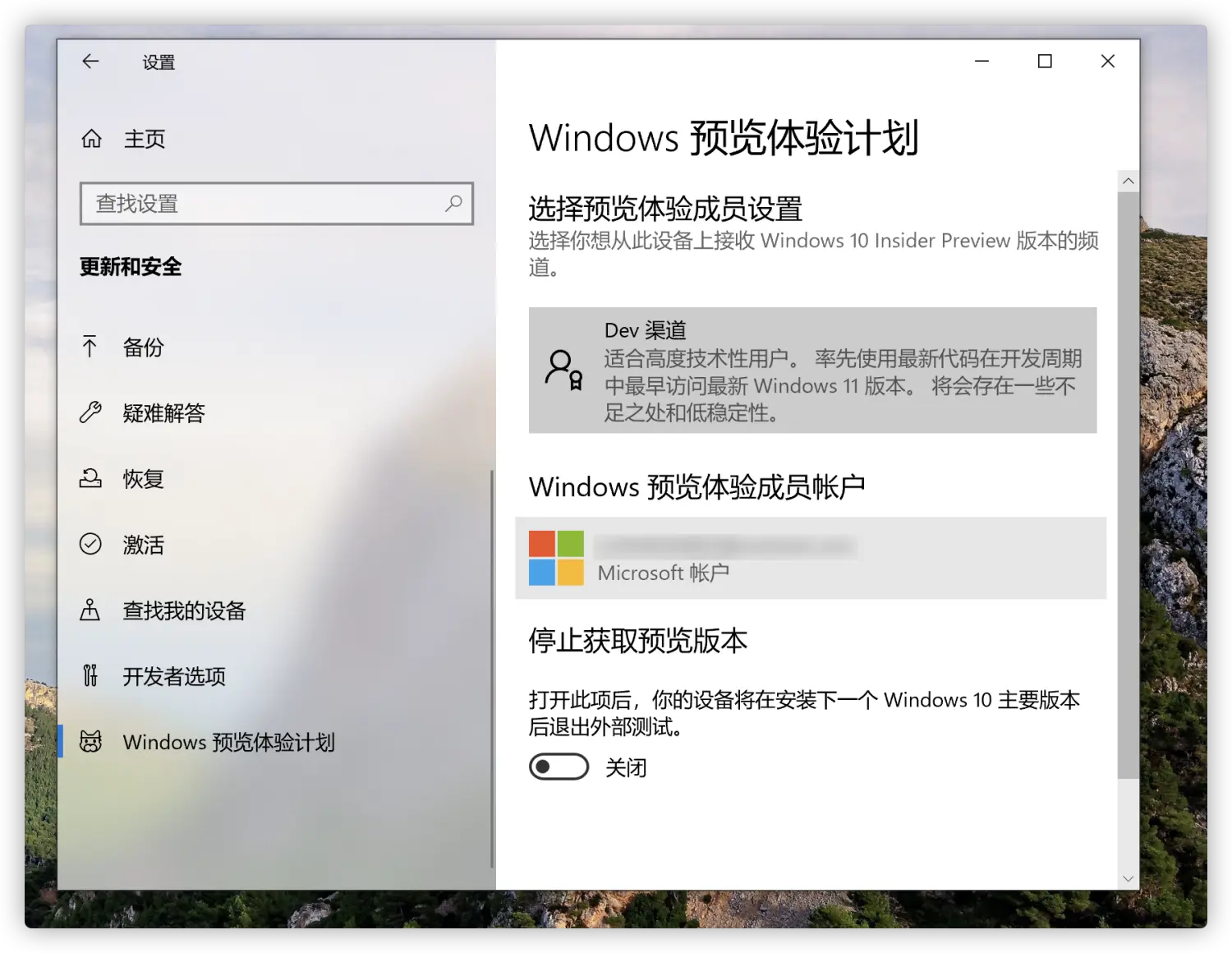This screenshot has width=1232, height=953.
Task: Click the 选择预览体验成员设置 heading
Action: coord(665,209)
